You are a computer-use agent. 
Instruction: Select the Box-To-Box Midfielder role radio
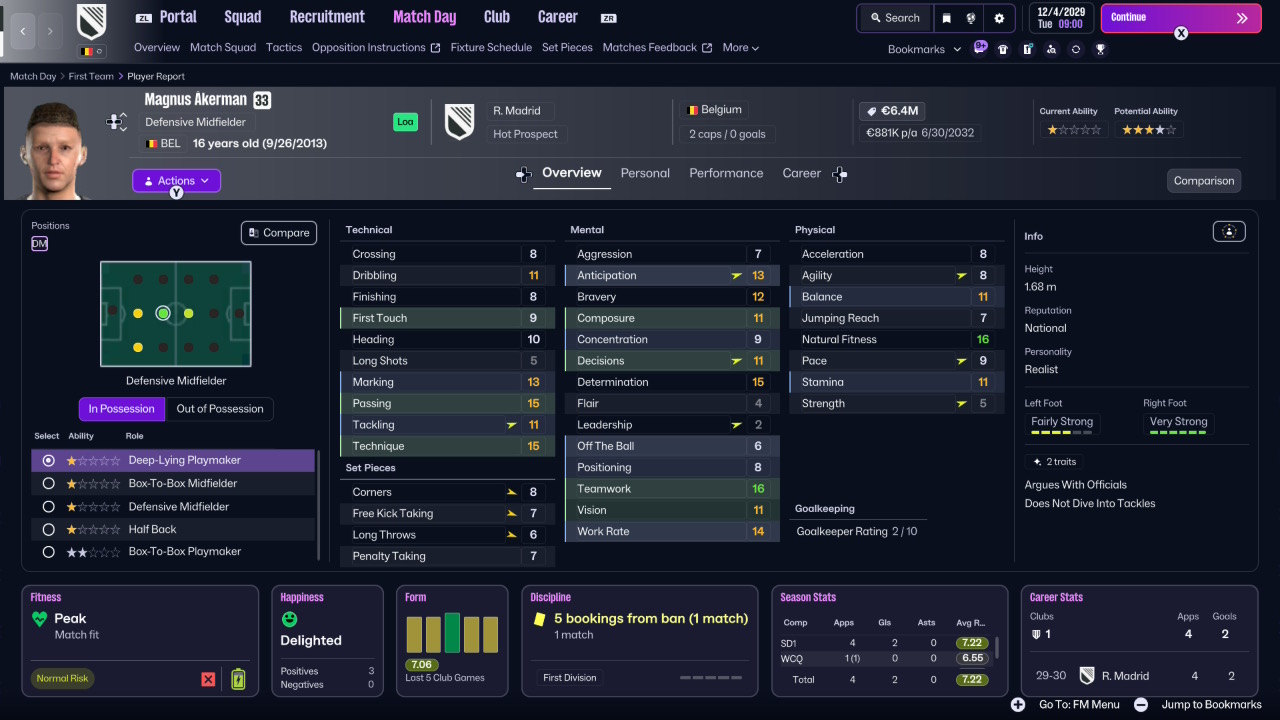point(48,484)
